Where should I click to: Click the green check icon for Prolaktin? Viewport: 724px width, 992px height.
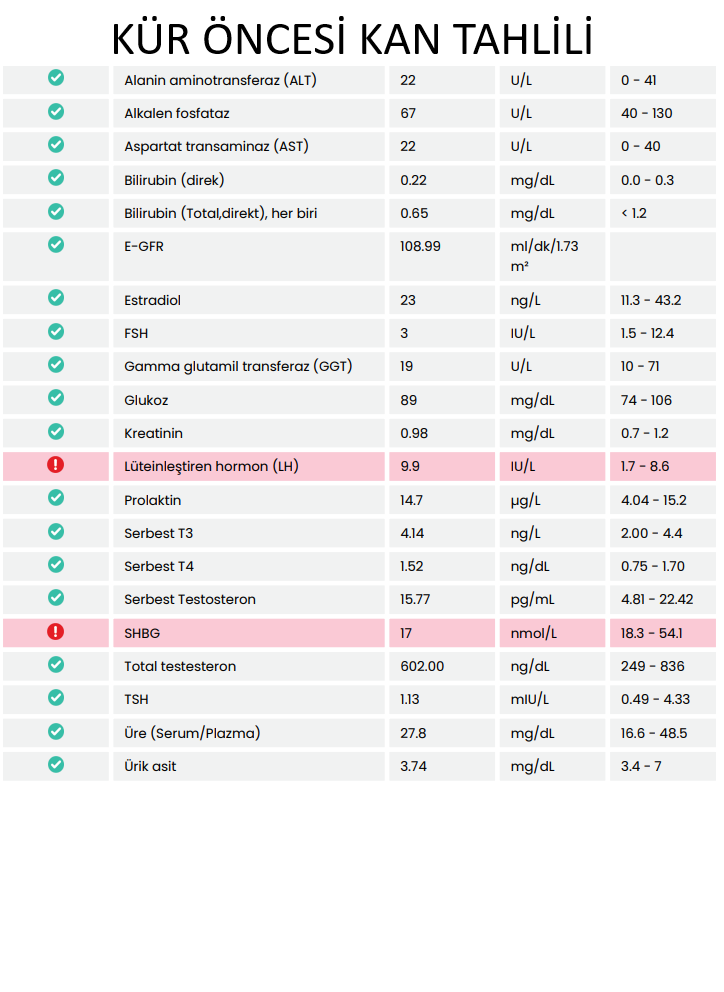56,498
